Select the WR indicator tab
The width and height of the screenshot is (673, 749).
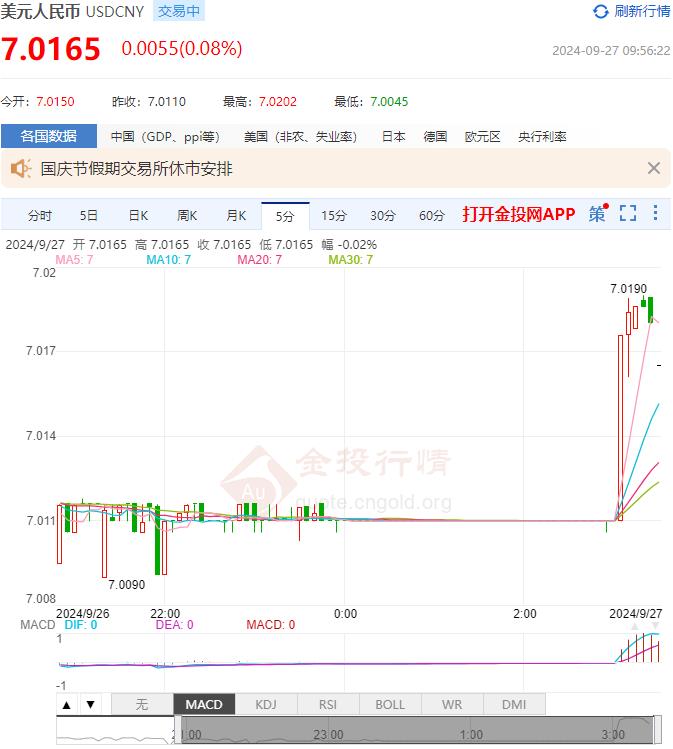[452, 704]
